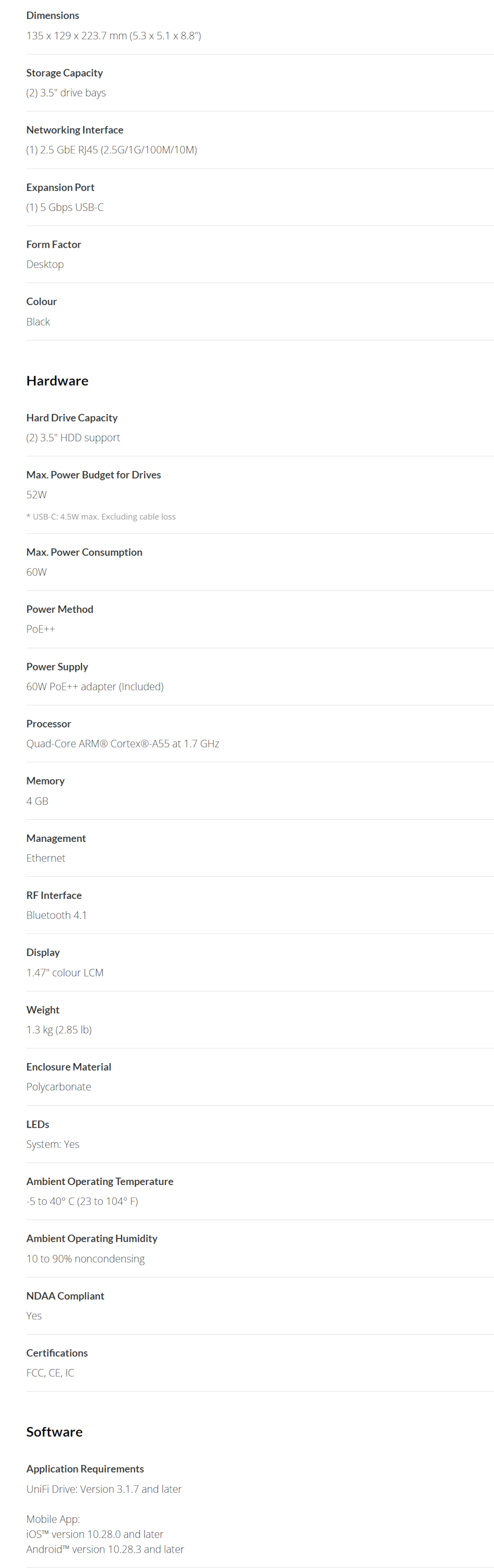Click the 60W PoE++ adapter text

click(x=95, y=687)
